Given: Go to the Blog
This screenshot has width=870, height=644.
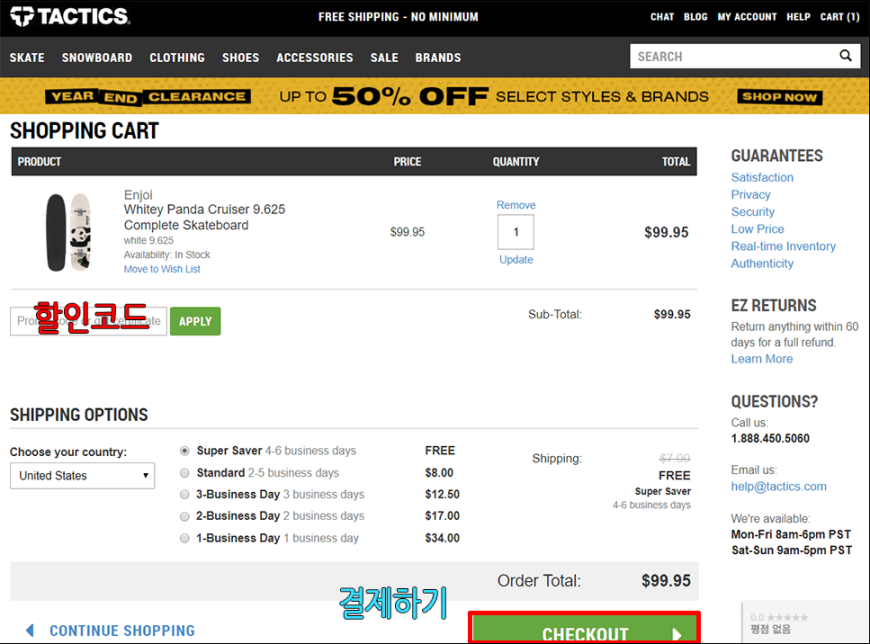Looking at the screenshot, I should click(695, 17).
